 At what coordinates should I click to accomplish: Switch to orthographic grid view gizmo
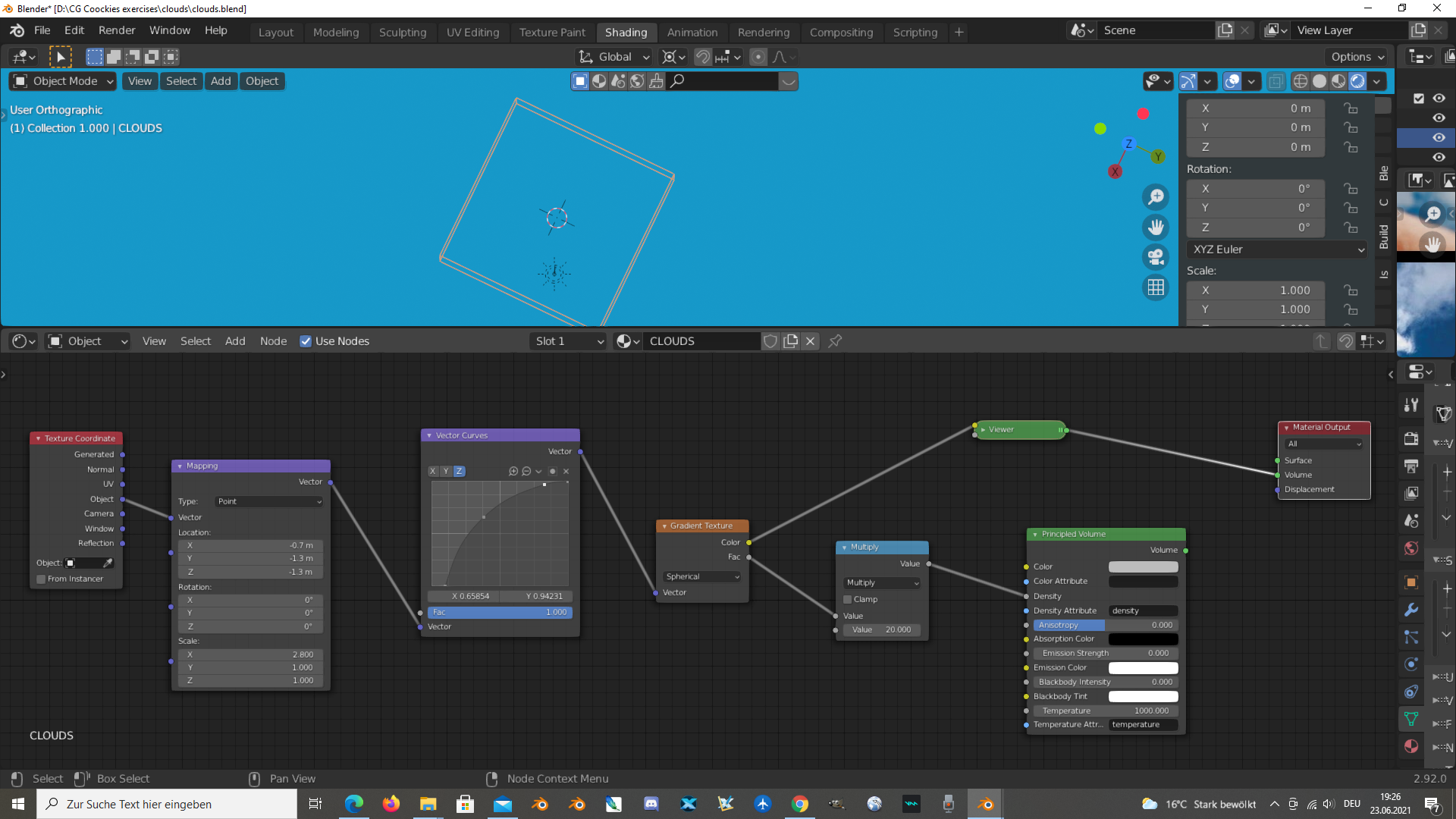pyautogui.click(x=1156, y=287)
